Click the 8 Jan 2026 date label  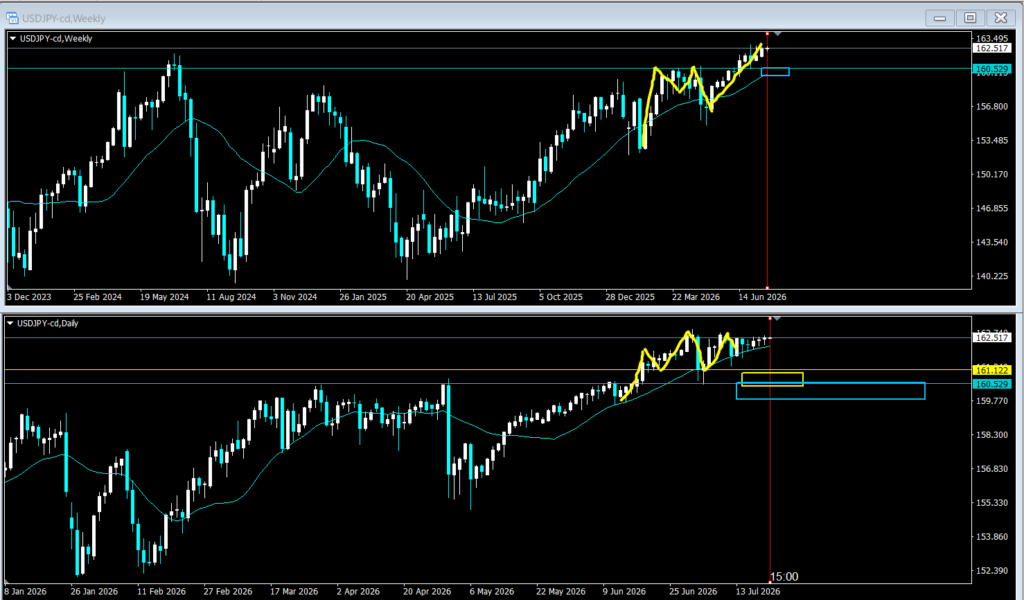click(x=25, y=592)
